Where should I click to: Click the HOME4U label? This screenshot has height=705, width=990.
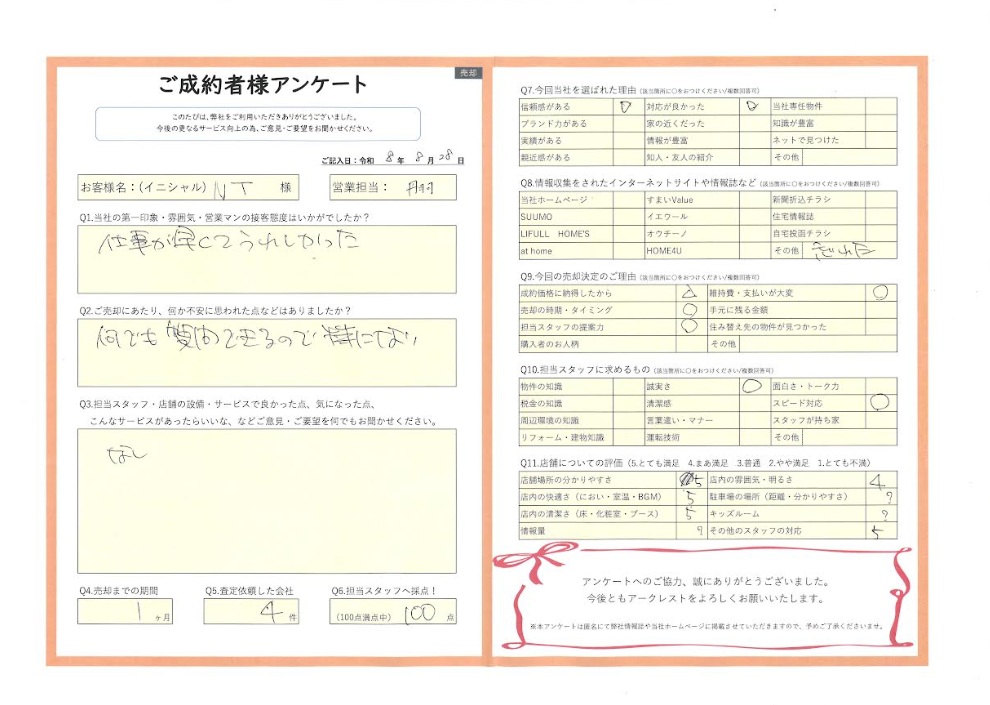pos(664,251)
